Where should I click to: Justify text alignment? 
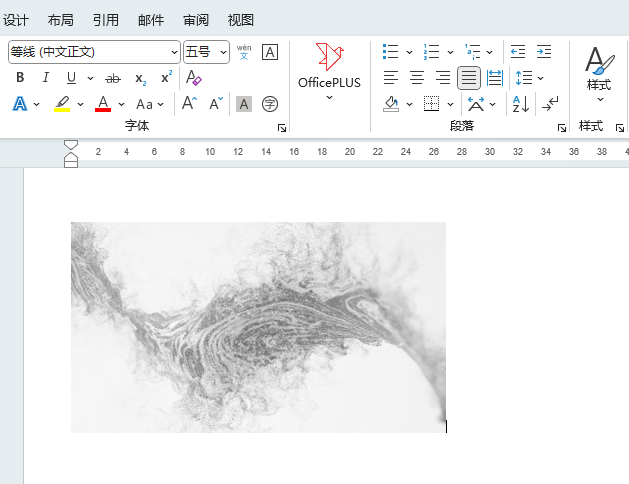point(469,77)
